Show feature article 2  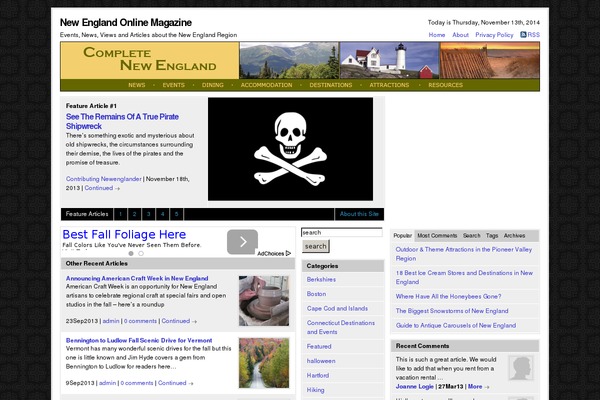134,214
